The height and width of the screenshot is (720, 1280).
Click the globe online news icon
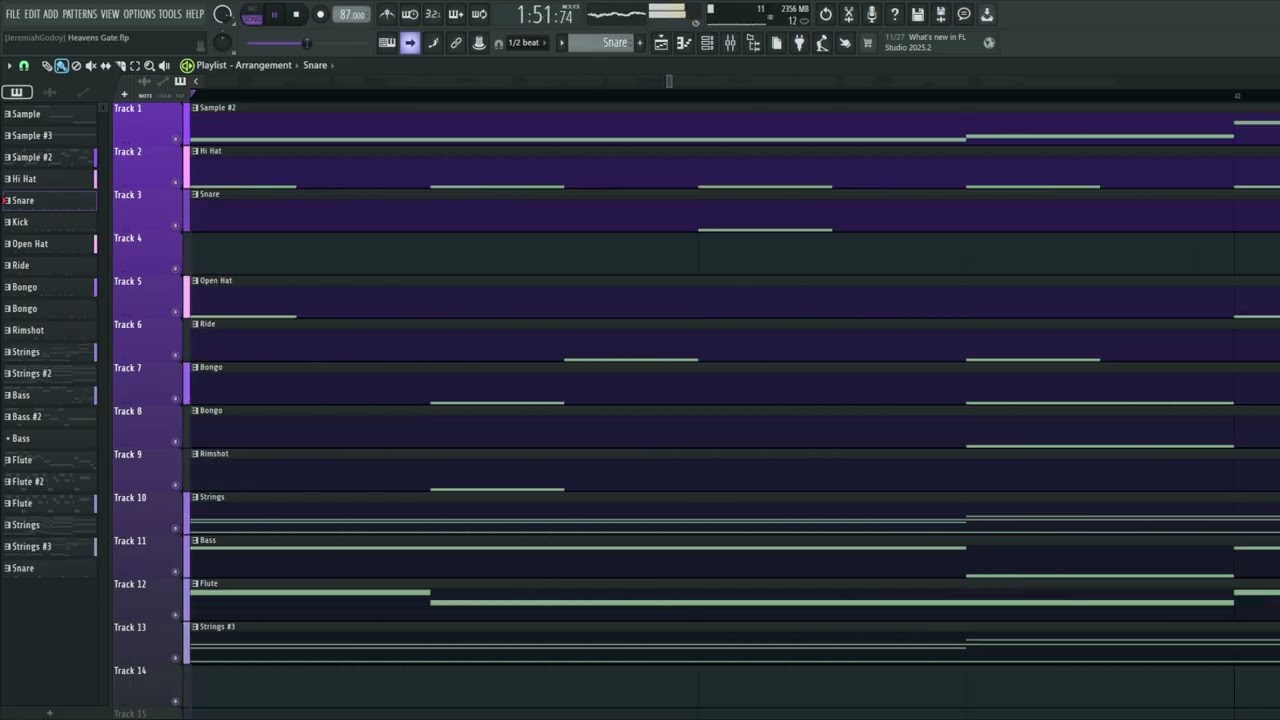tap(989, 43)
